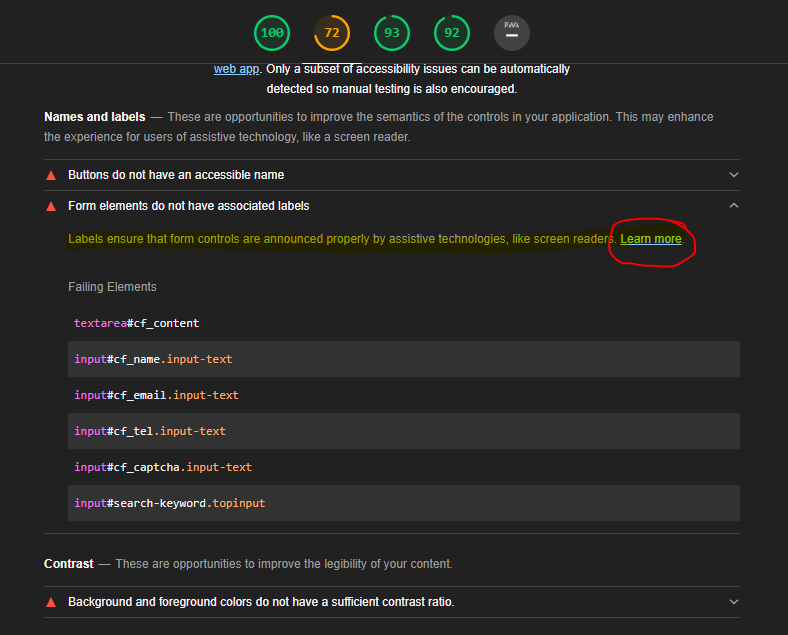The width and height of the screenshot is (788, 635).
Task: Click the input#cf_email failing element
Action: 156,395
